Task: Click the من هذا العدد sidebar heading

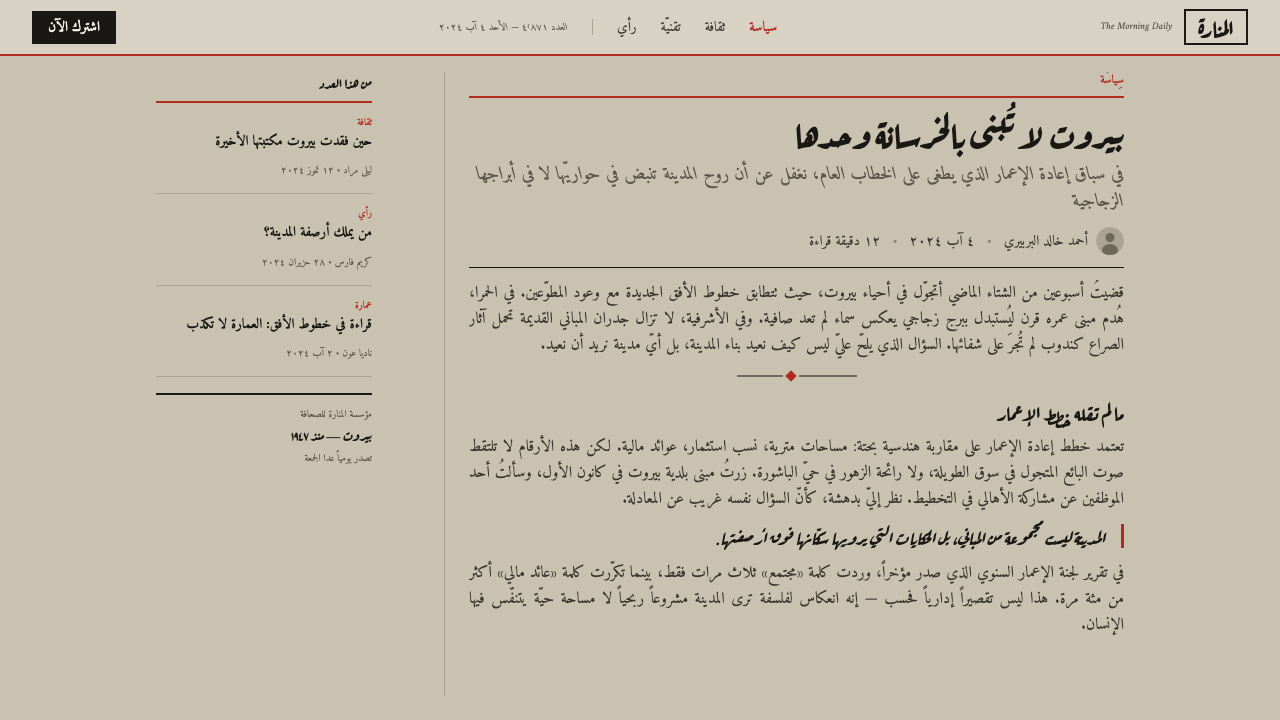Action: 346,84
